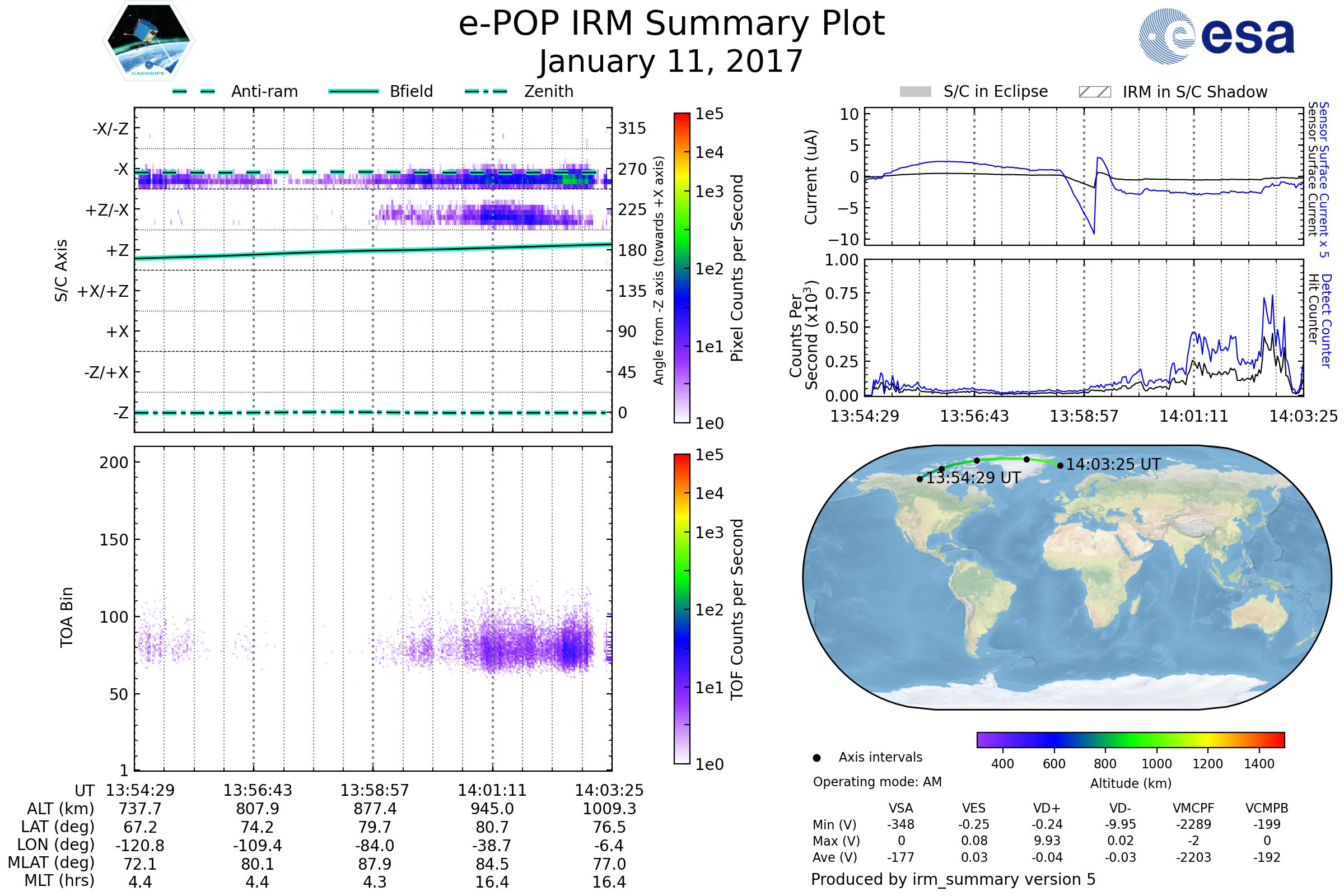Click the CASSIOPE satellite hexagon logo

pos(148,41)
